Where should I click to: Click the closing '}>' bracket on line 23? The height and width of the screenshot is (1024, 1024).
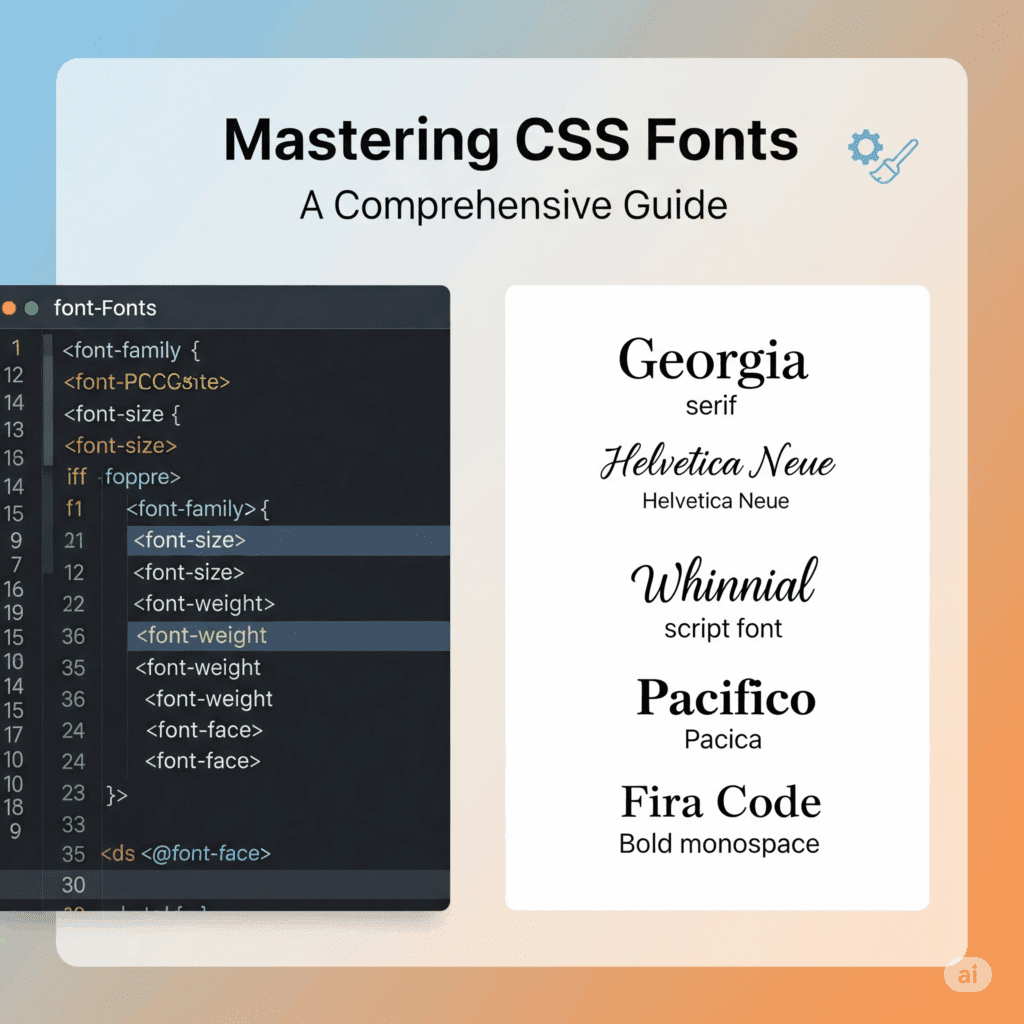117,794
